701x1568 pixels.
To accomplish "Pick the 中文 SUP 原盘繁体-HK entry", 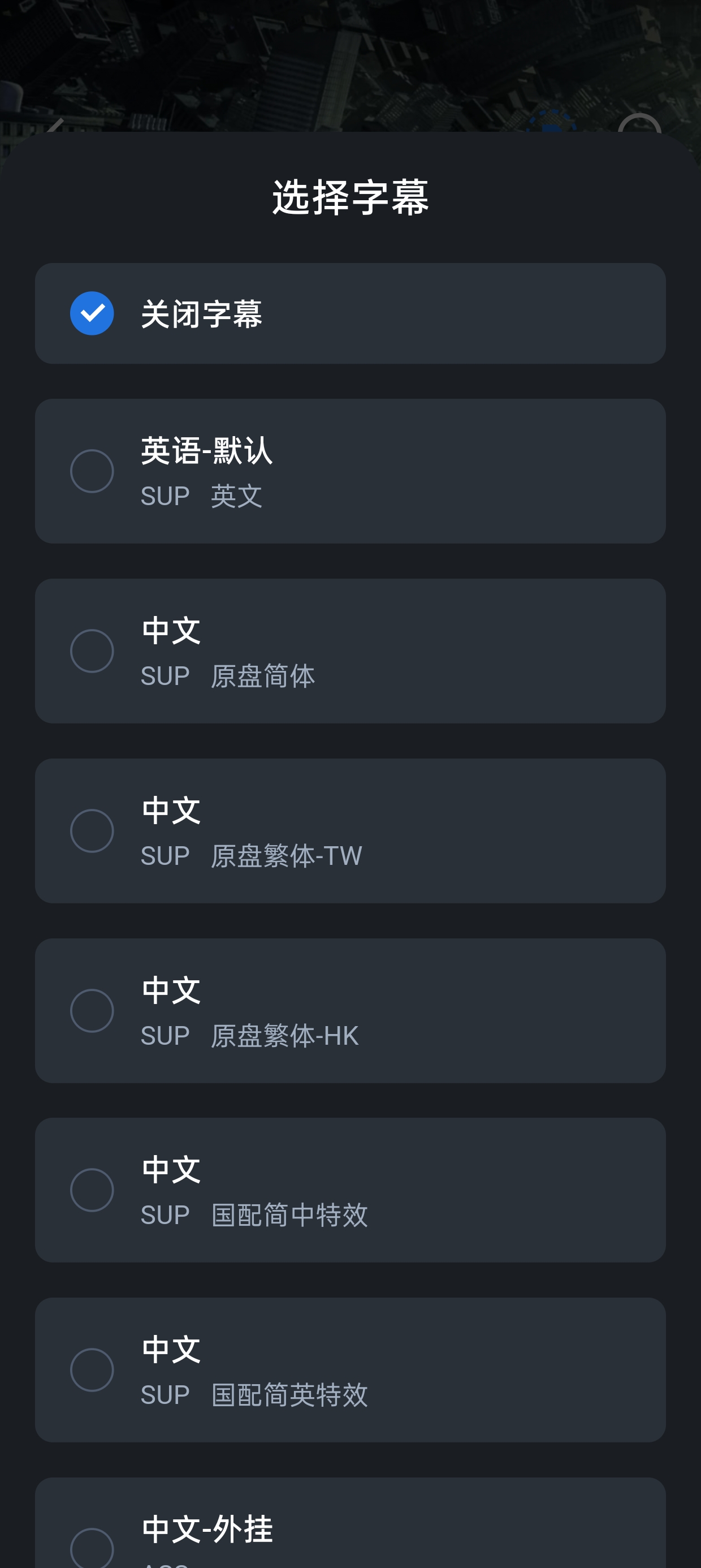I will click(x=350, y=1011).
